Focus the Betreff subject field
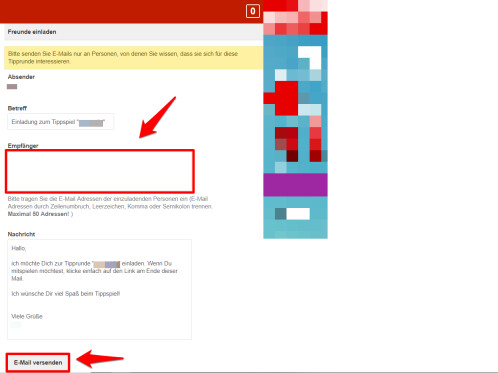The height and width of the screenshot is (373, 498). tap(60, 122)
